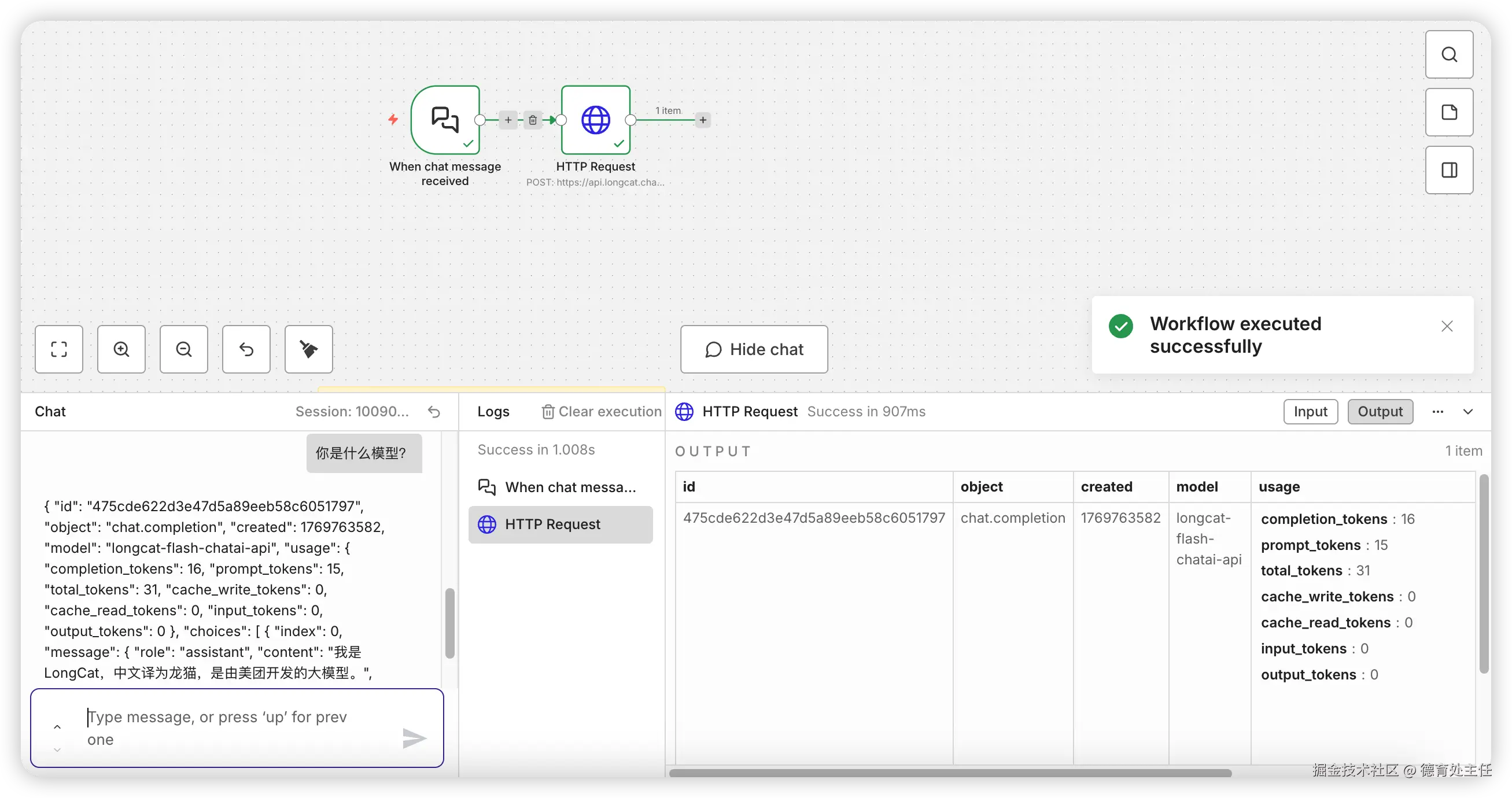Zoom in on the workflow canvas
Screen dimensions: 1512x798
click(x=121, y=349)
